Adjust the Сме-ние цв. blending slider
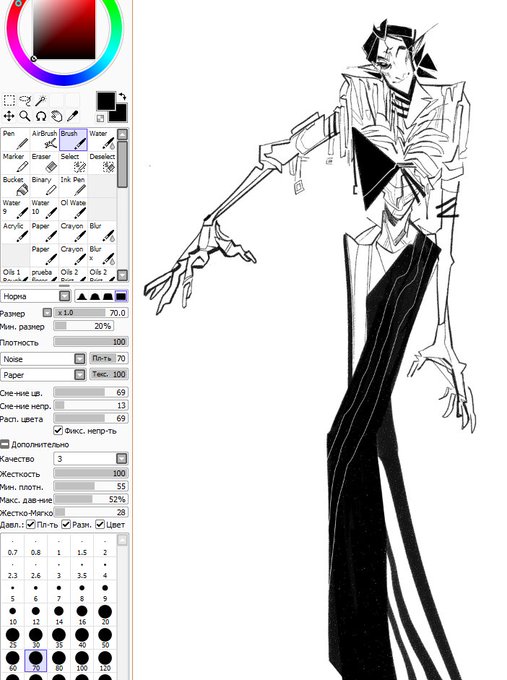The height and width of the screenshot is (680, 507). (91, 392)
